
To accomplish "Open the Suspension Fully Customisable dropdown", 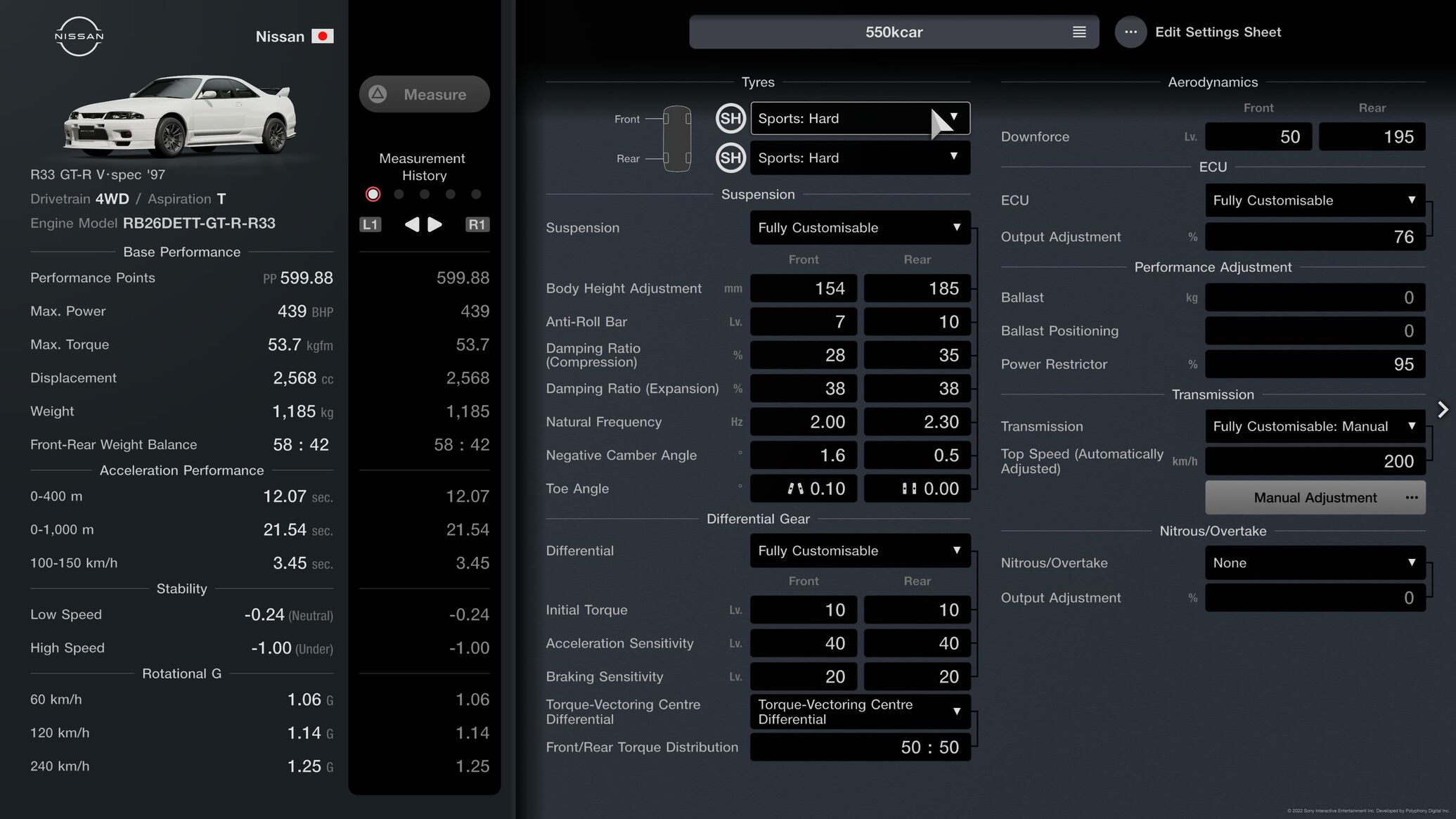I will tap(860, 228).
